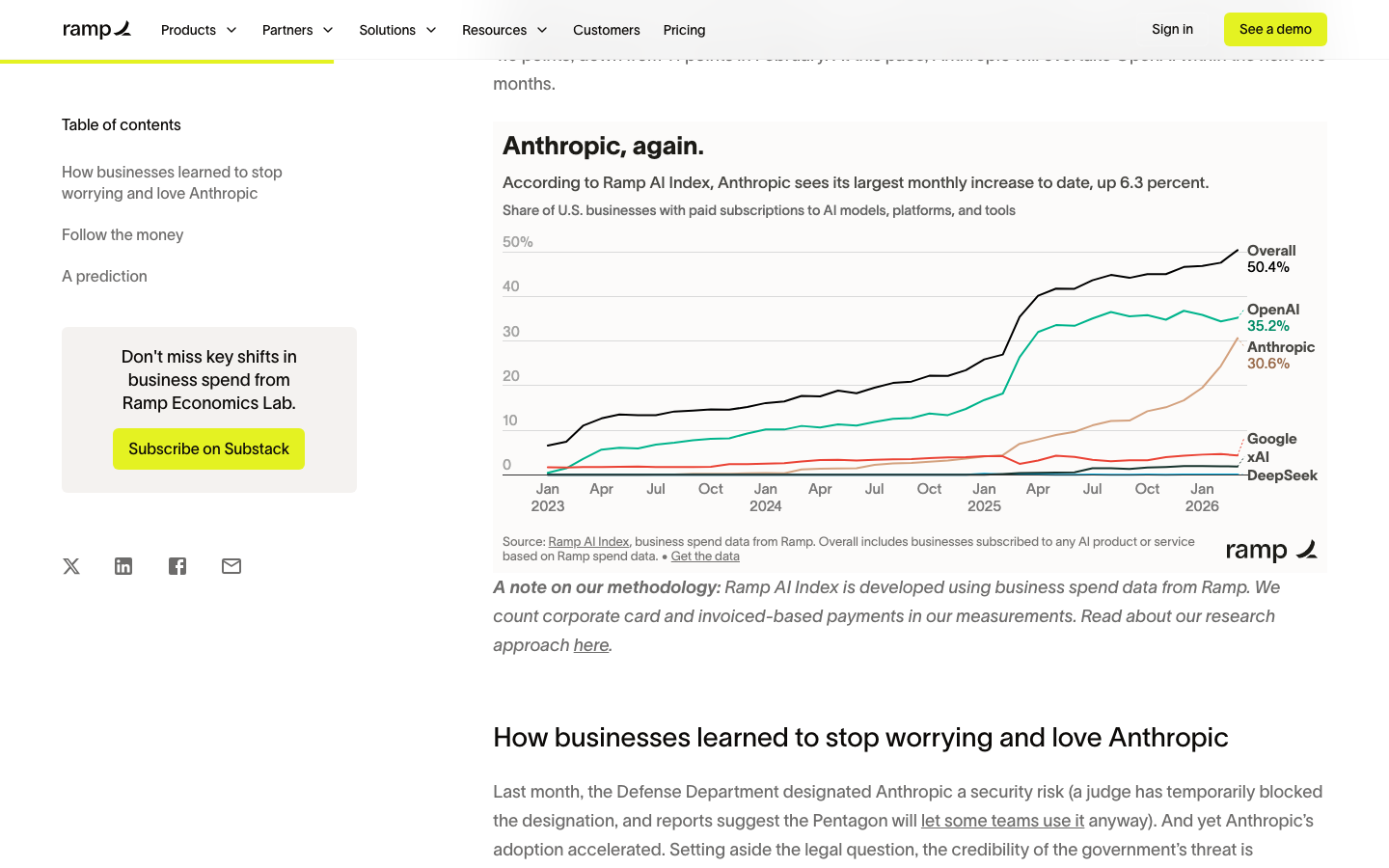Open the Customers menu item
This screenshot has width=1389, height=868.
(x=606, y=30)
